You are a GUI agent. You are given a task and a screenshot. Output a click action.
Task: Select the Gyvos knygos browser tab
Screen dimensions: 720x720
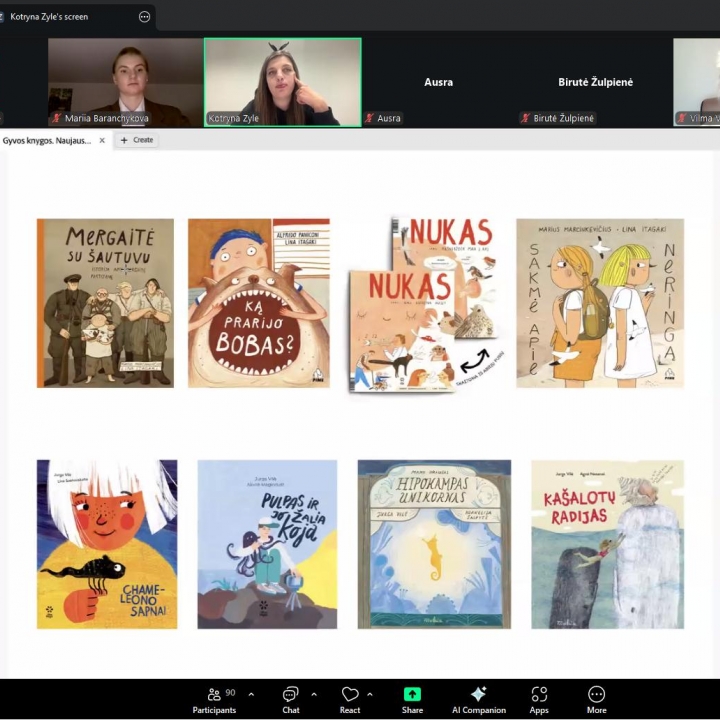47,140
